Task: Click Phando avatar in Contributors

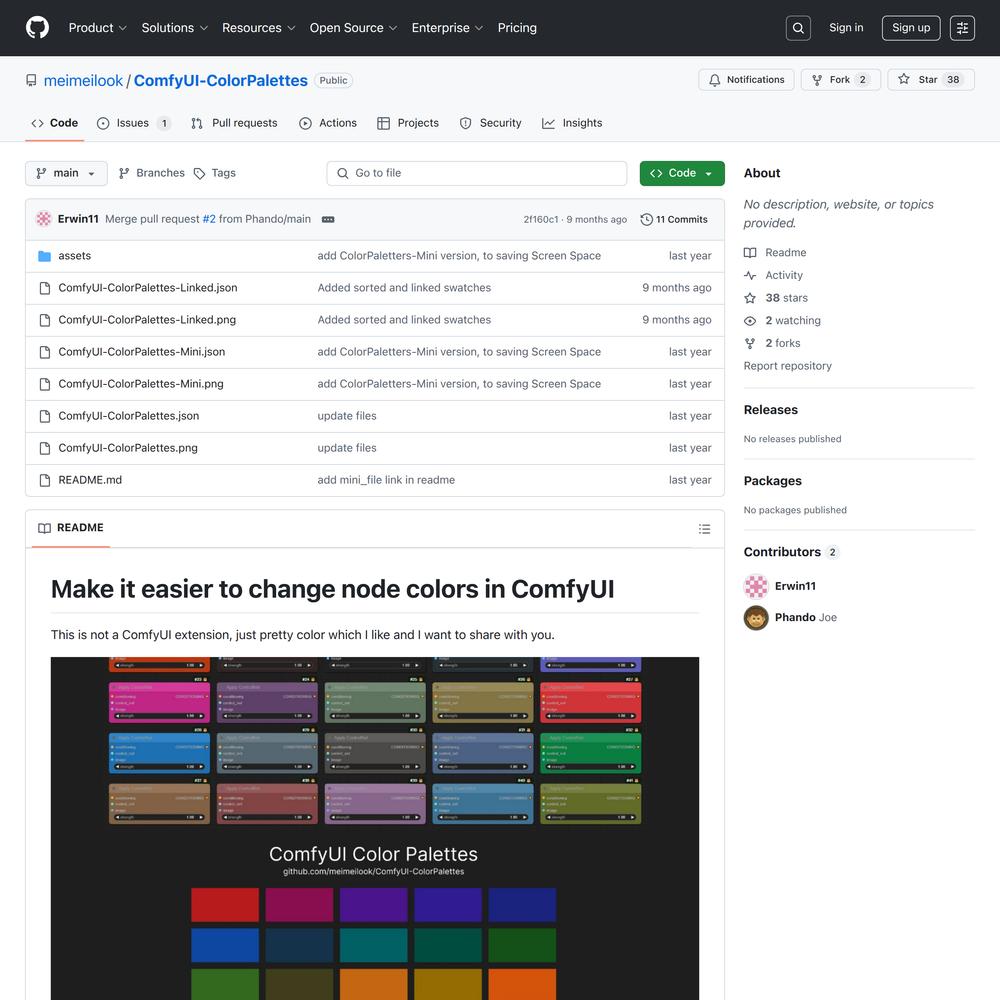Action: point(756,617)
